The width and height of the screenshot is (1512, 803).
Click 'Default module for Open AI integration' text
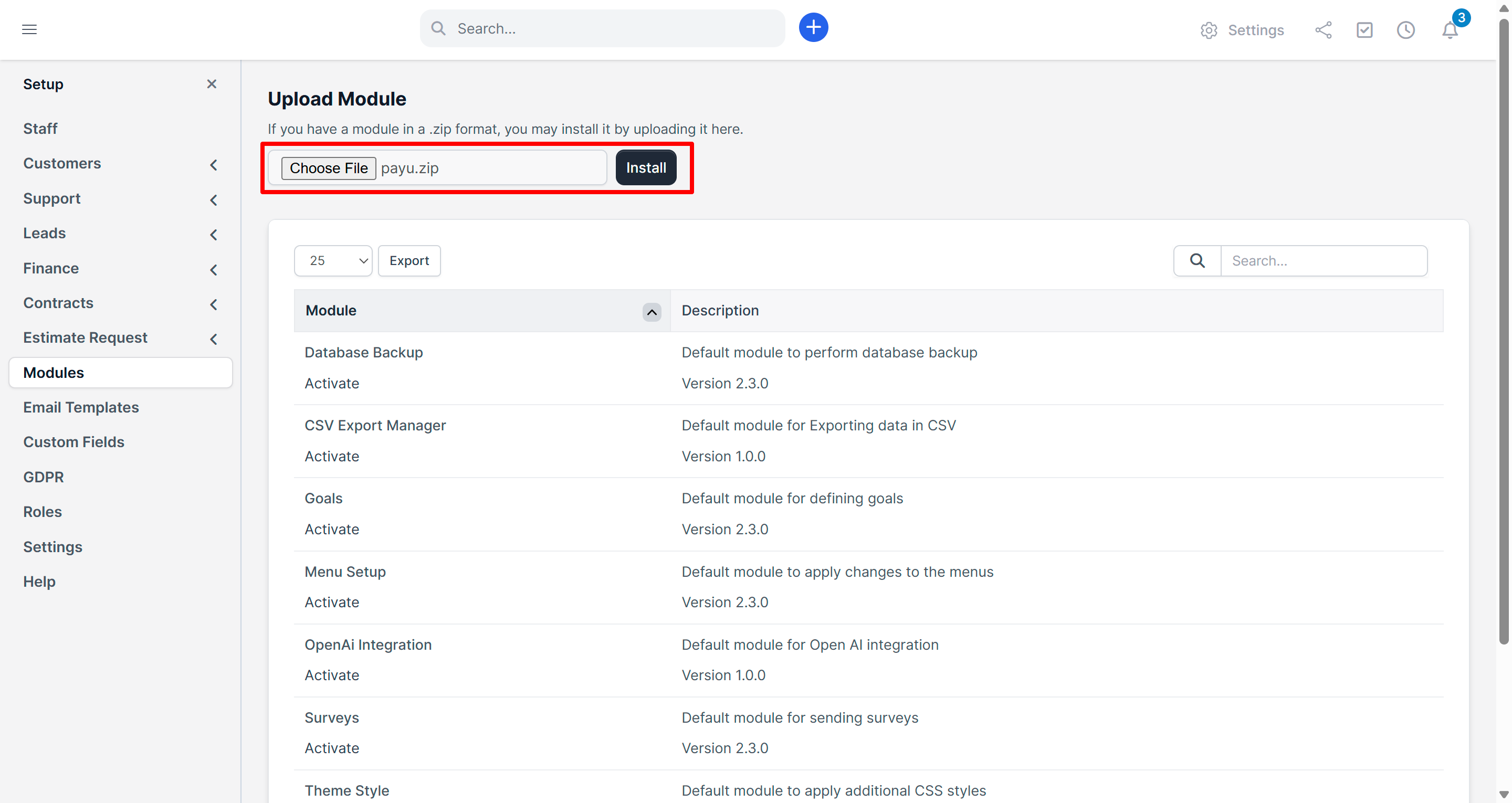point(810,644)
